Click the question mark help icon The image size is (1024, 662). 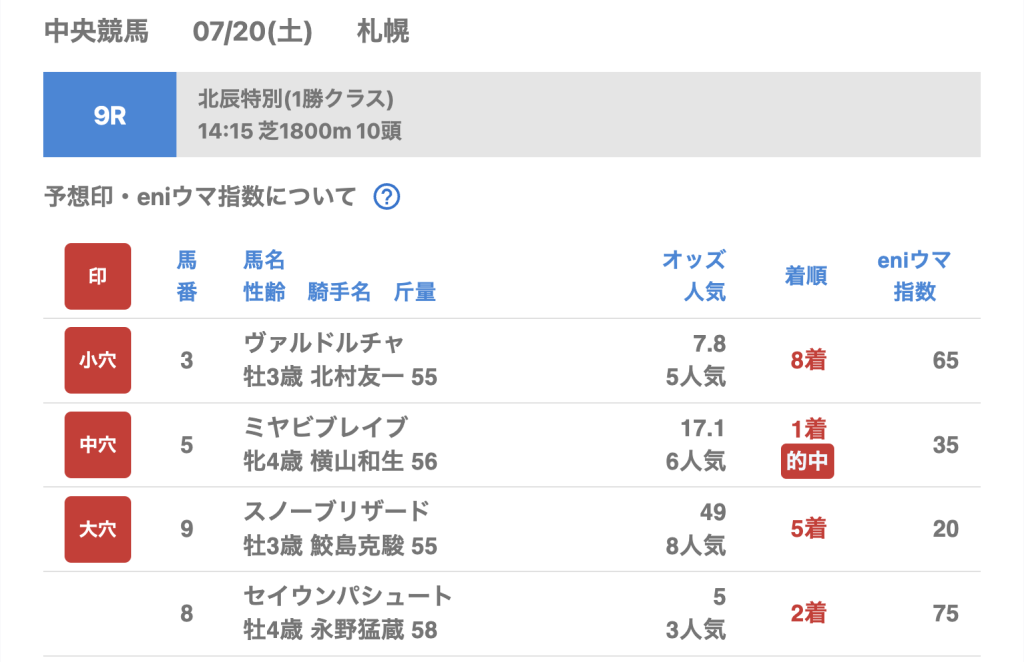[387, 197]
